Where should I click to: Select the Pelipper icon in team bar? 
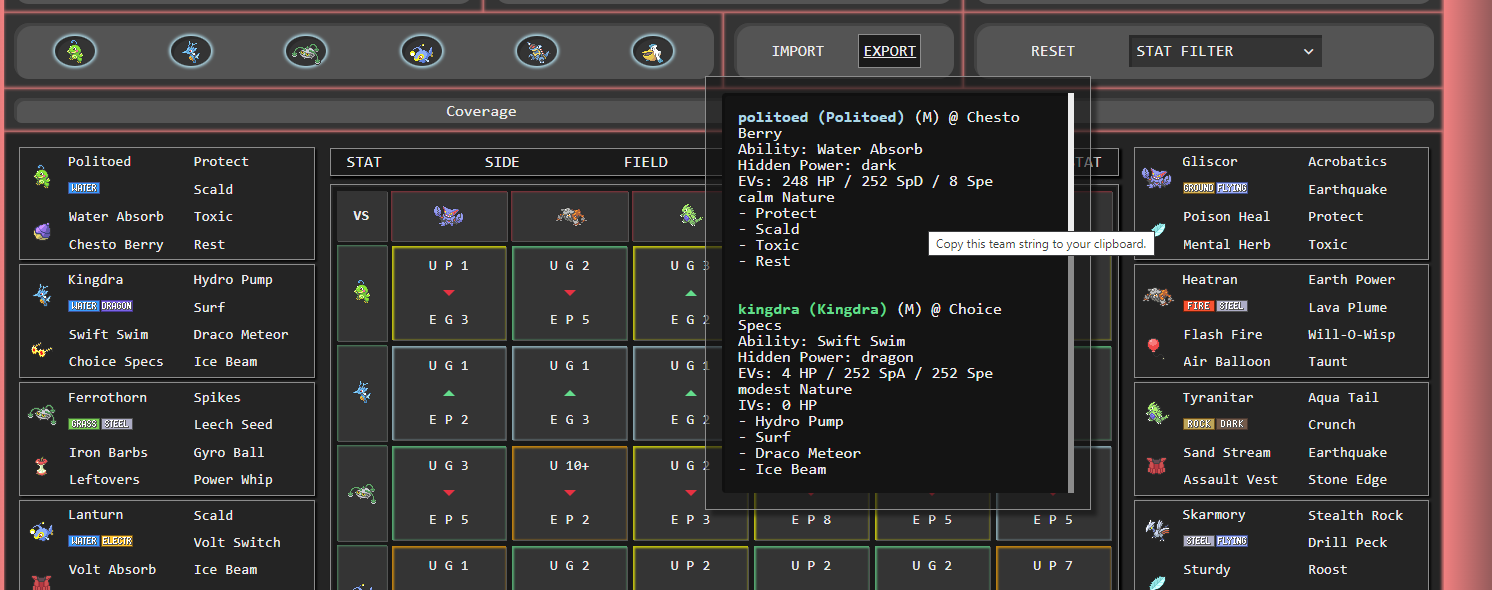[x=653, y=51]
